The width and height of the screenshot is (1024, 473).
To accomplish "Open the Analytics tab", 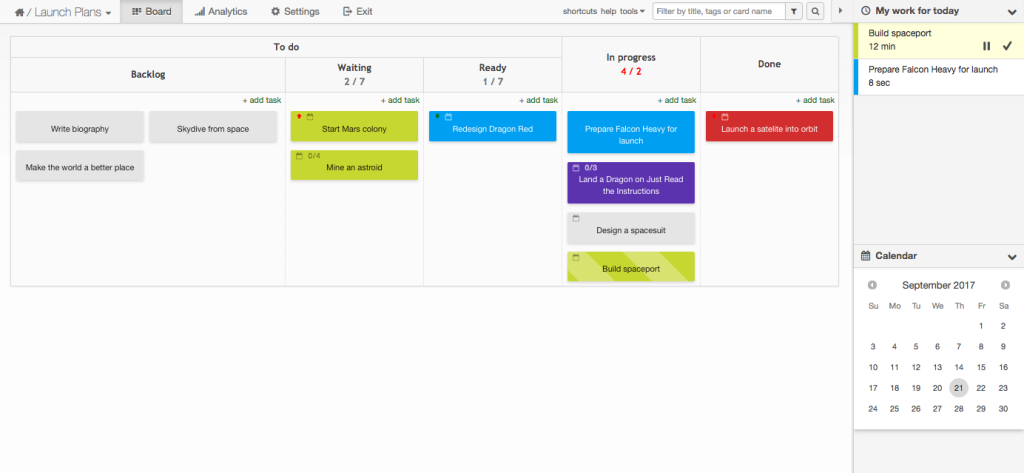I will [221, 12].
